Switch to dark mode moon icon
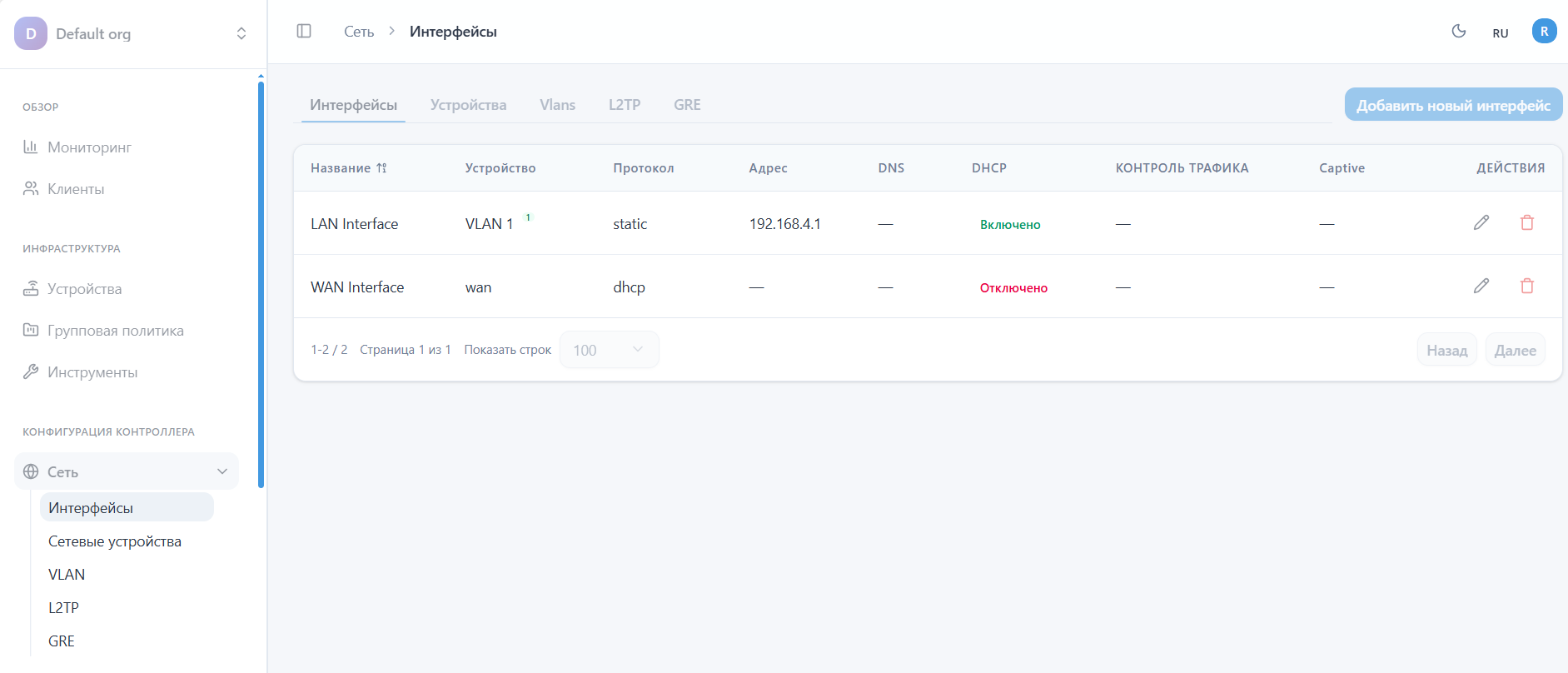Screen dimensions: 1568x673 [x=1458, y=32]
